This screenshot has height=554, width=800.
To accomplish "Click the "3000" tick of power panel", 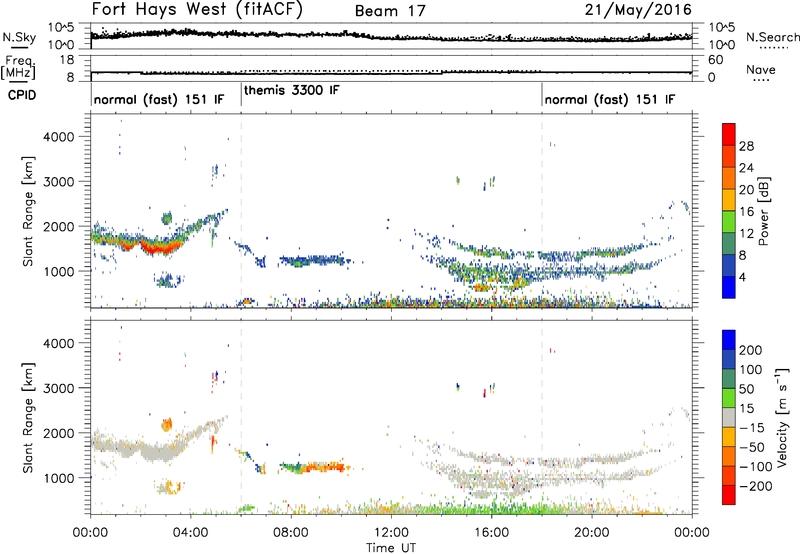I will click(x=58, y=182).
